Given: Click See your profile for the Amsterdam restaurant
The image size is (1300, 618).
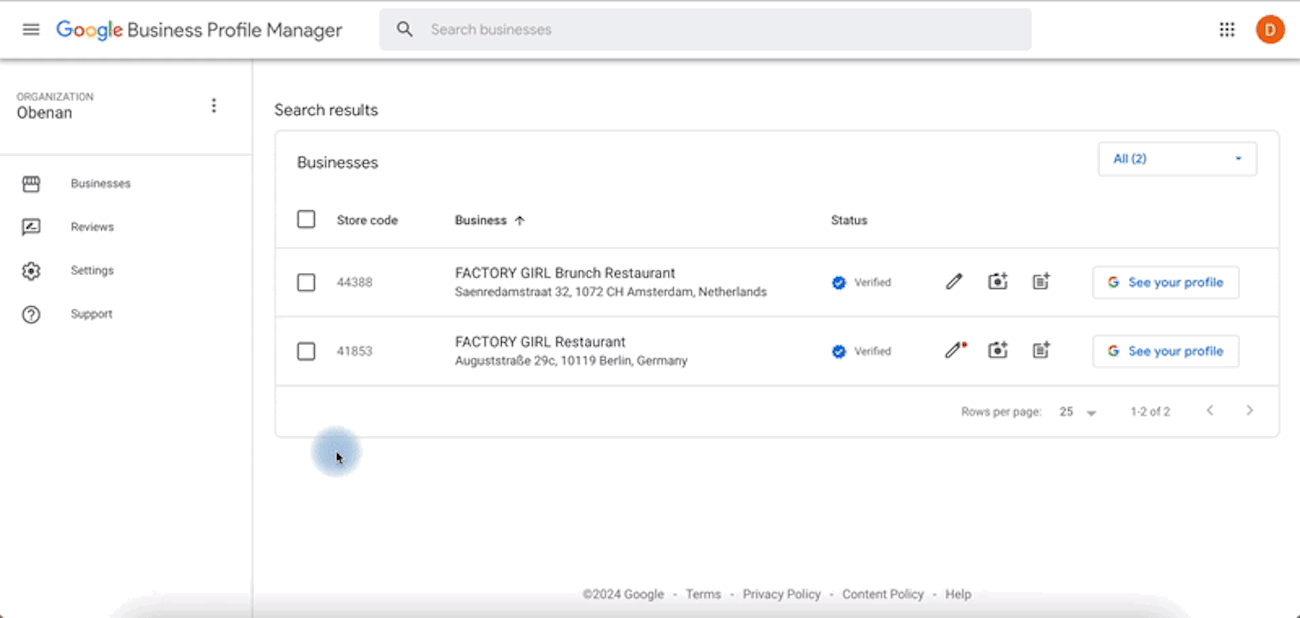Looking at the screenshot, I should pyautogui.click(x=1165, y=283).
